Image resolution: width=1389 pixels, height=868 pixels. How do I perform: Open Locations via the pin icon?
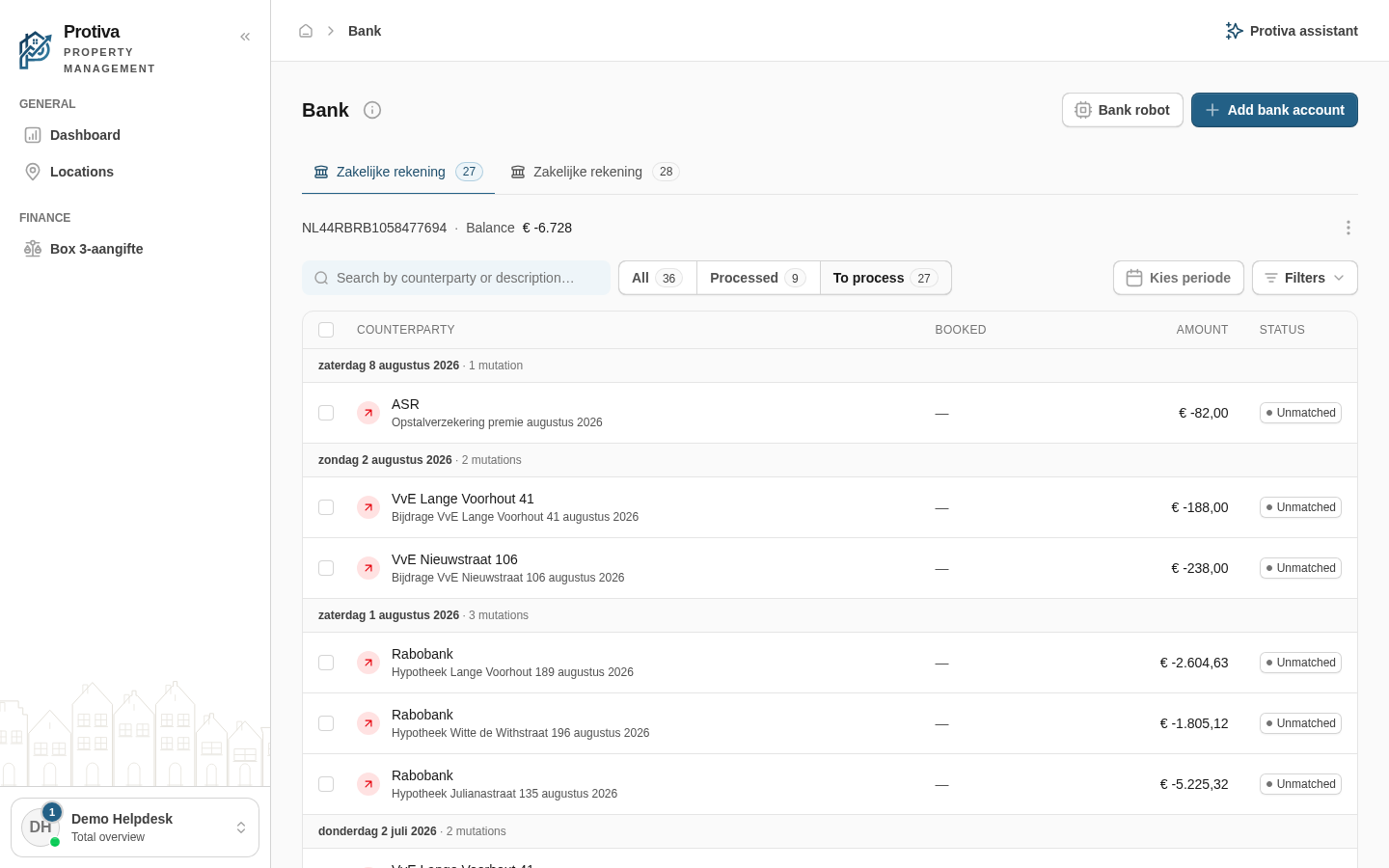(33, 172)
